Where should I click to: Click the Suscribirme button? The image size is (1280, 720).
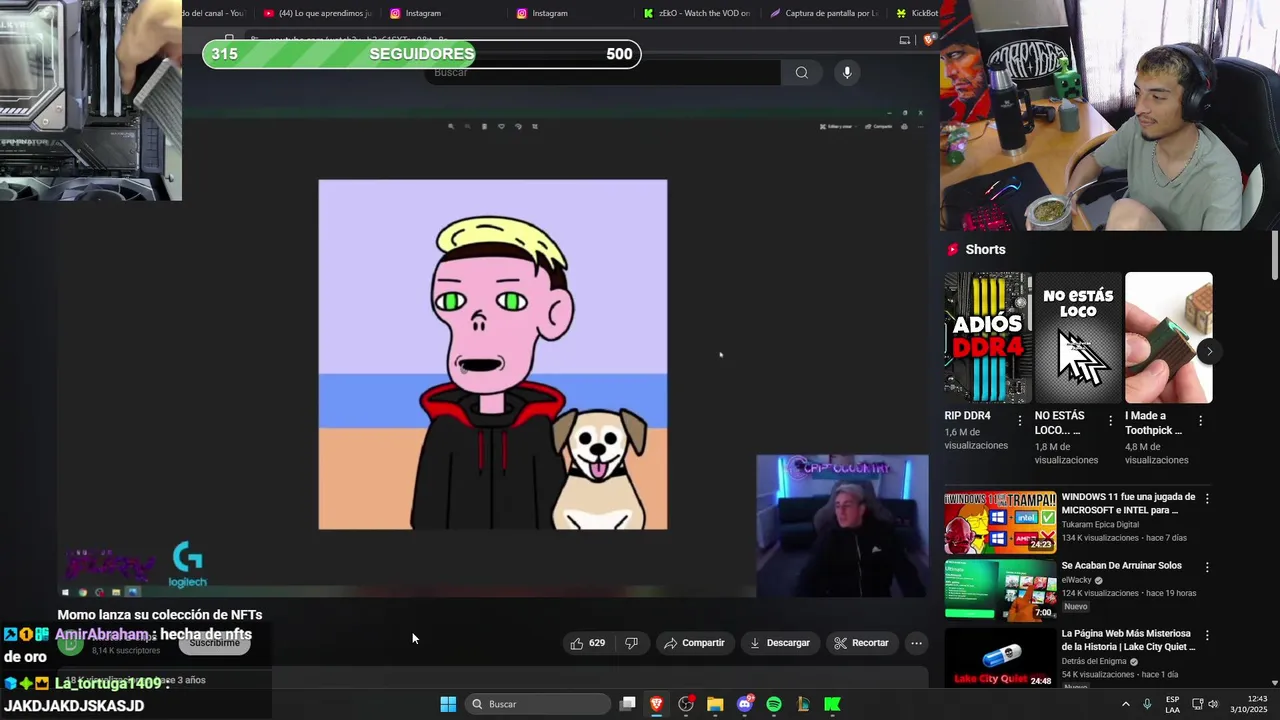point(214,643)
